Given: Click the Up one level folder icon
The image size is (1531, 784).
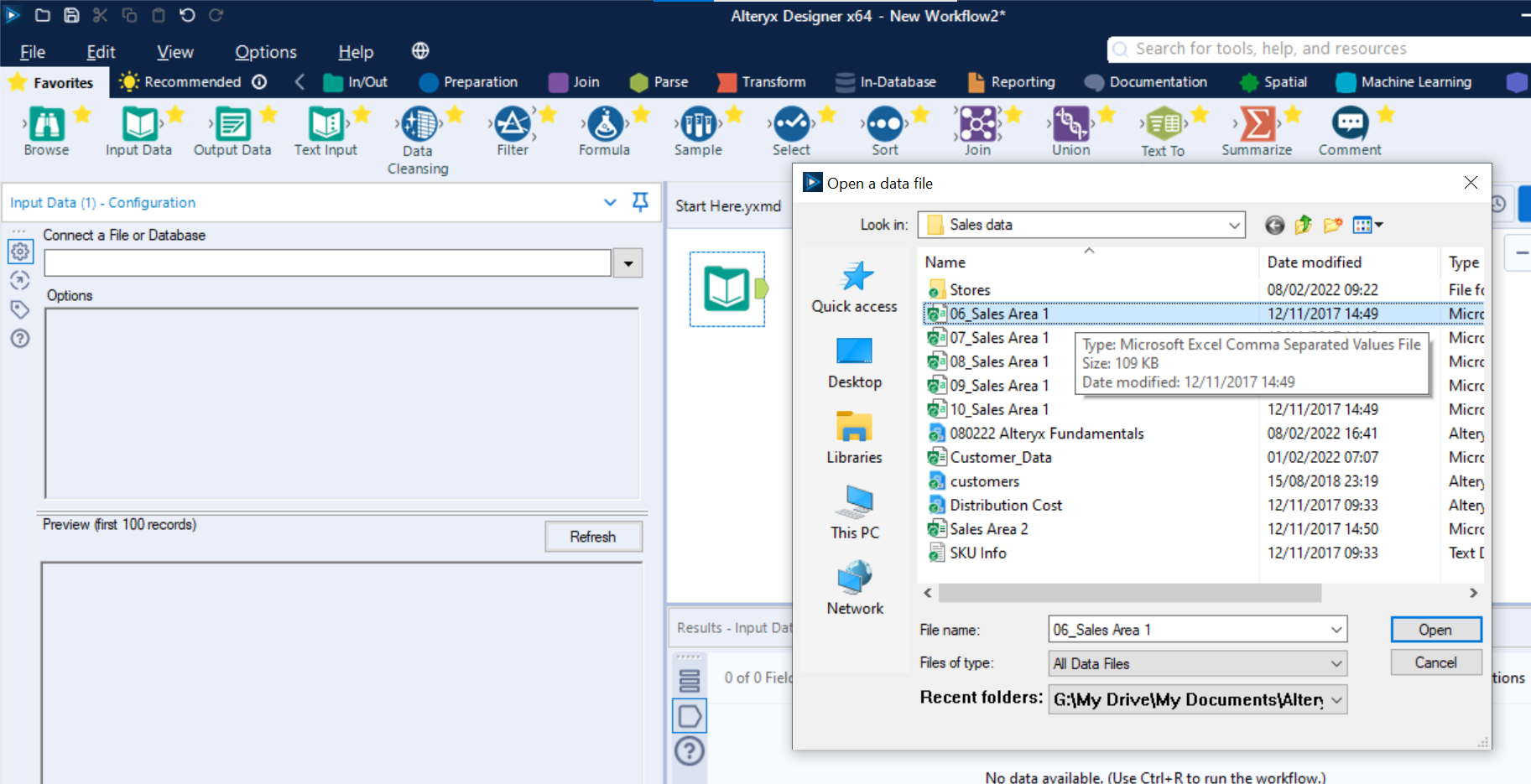Looking at the screenshot, I should (1303, 225).
